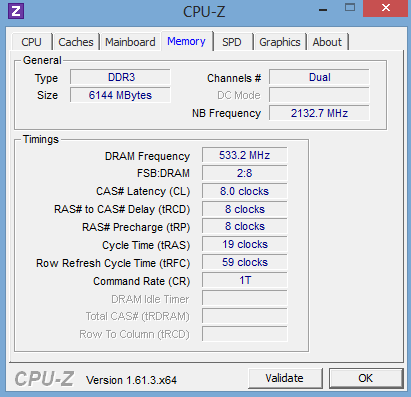
Task: Click the Dual channels field
Action: pos(319,77)
